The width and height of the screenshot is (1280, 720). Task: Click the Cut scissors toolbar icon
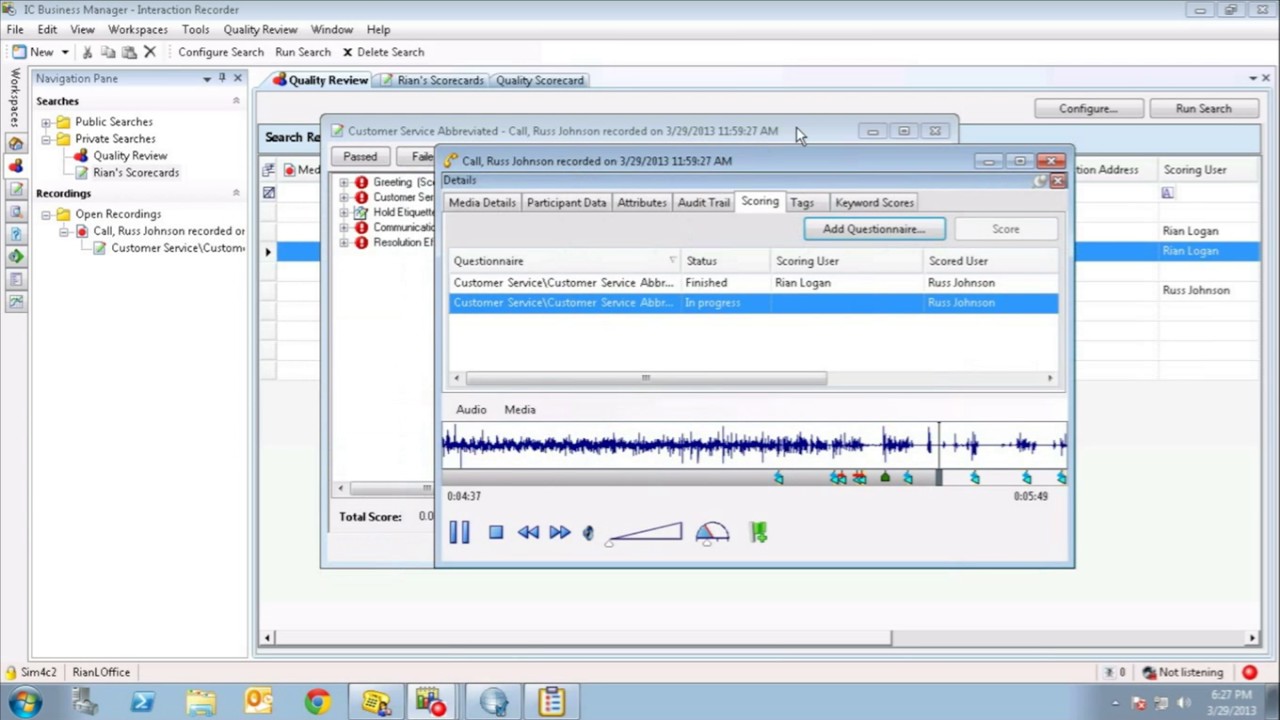(87, 52)
